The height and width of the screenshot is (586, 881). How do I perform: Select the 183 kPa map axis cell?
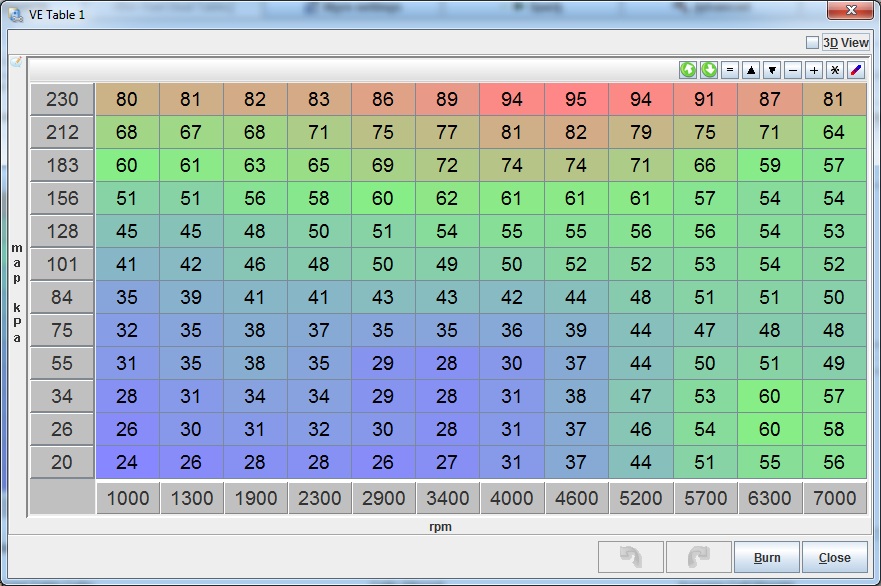(x=62, y=165)
